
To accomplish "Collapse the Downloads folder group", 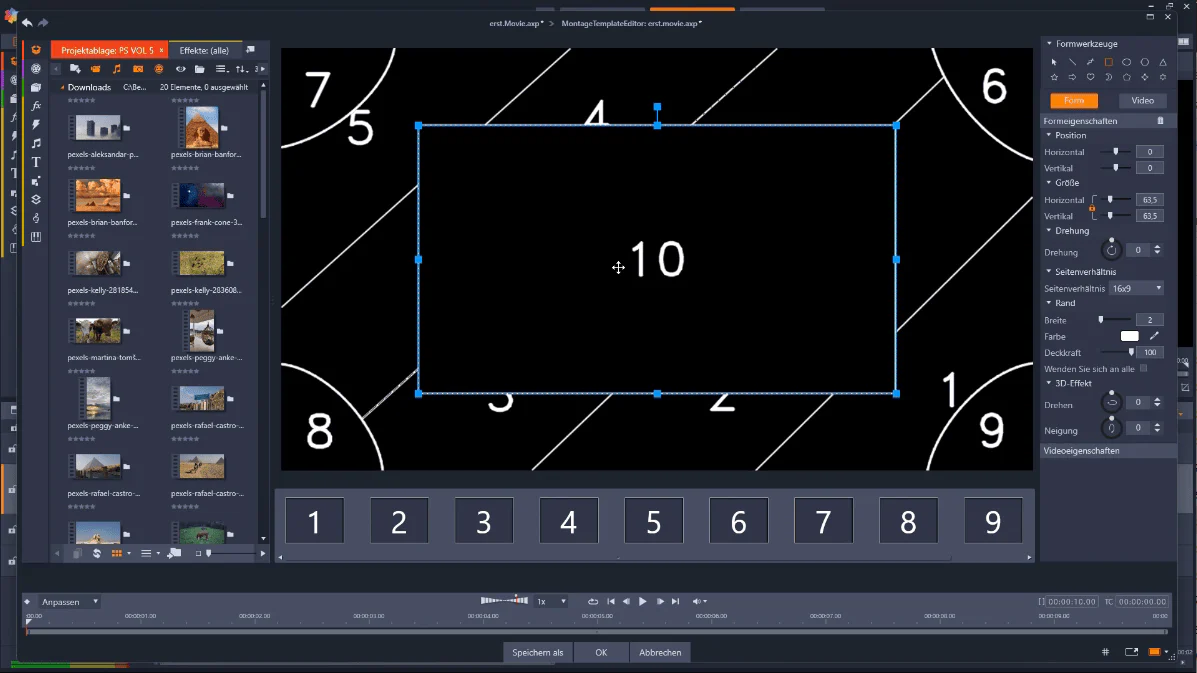I will coord(63,87).
